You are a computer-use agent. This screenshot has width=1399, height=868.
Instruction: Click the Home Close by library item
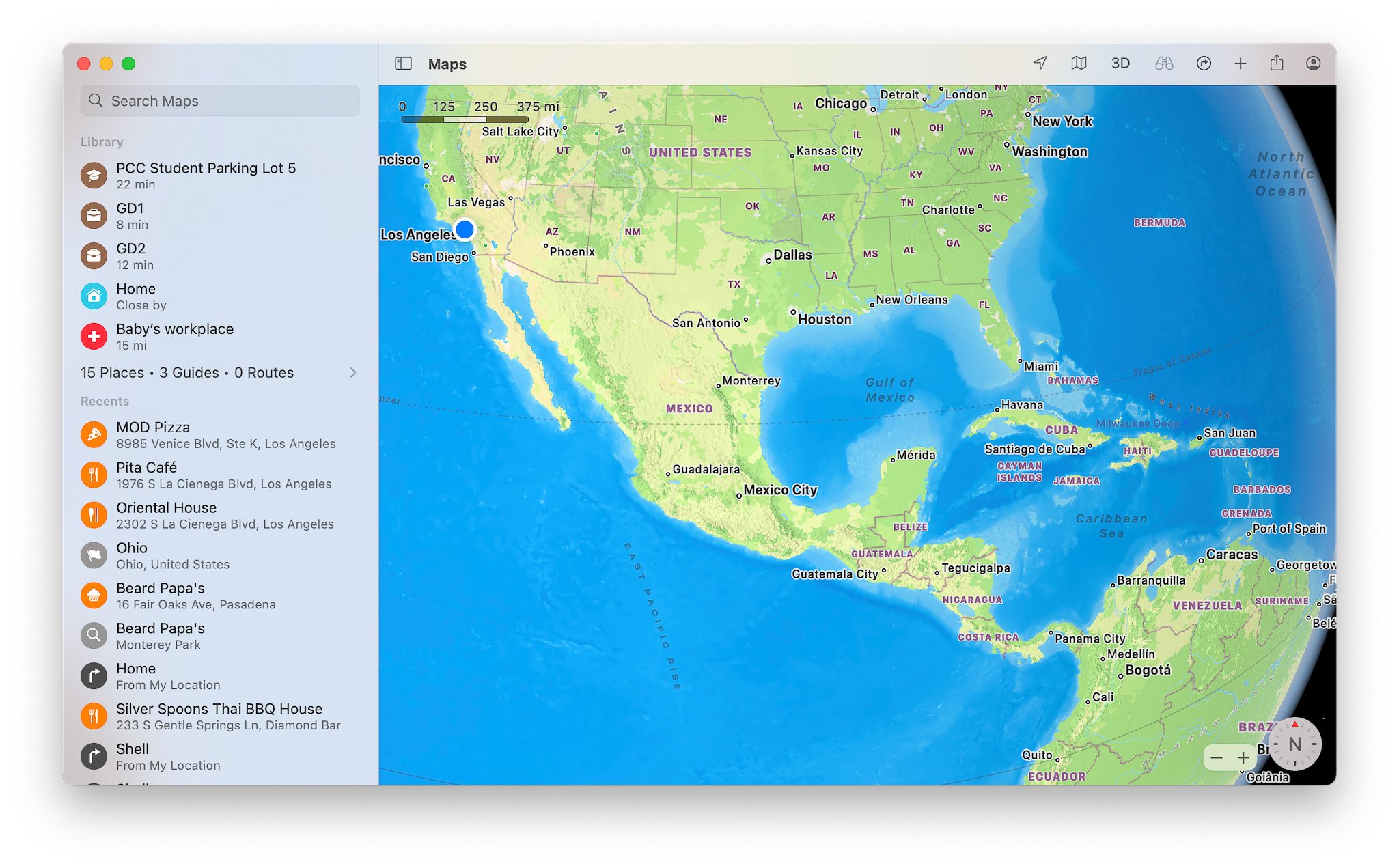pyautogui.click(x=220, y=296)
